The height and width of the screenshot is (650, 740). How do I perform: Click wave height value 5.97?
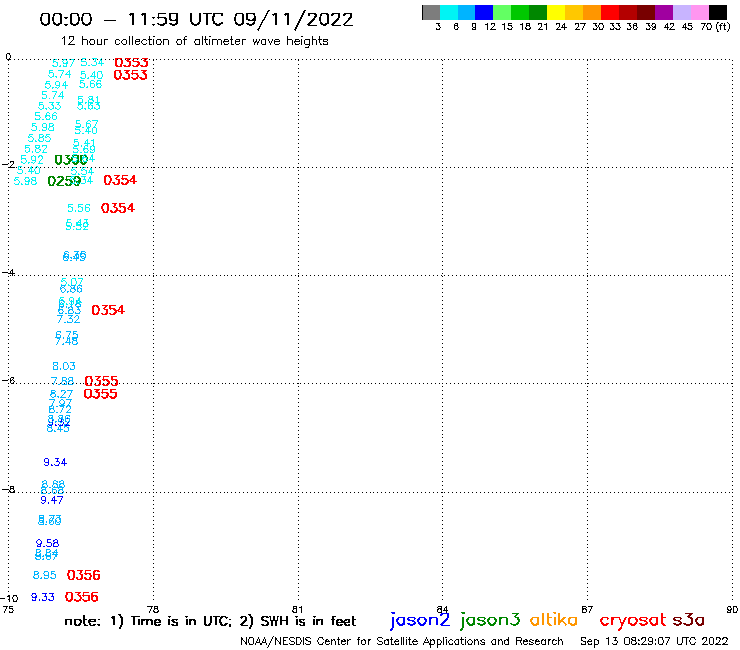[63, 63]
